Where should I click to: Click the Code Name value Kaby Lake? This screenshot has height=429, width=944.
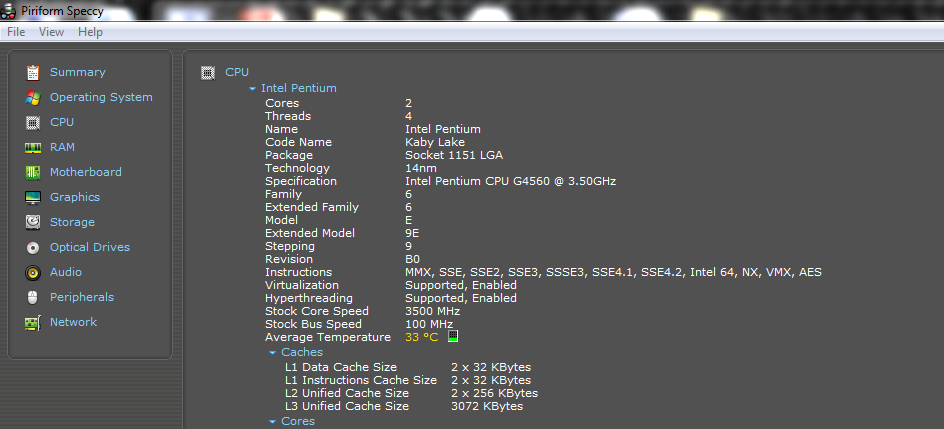tap(435, 143)
